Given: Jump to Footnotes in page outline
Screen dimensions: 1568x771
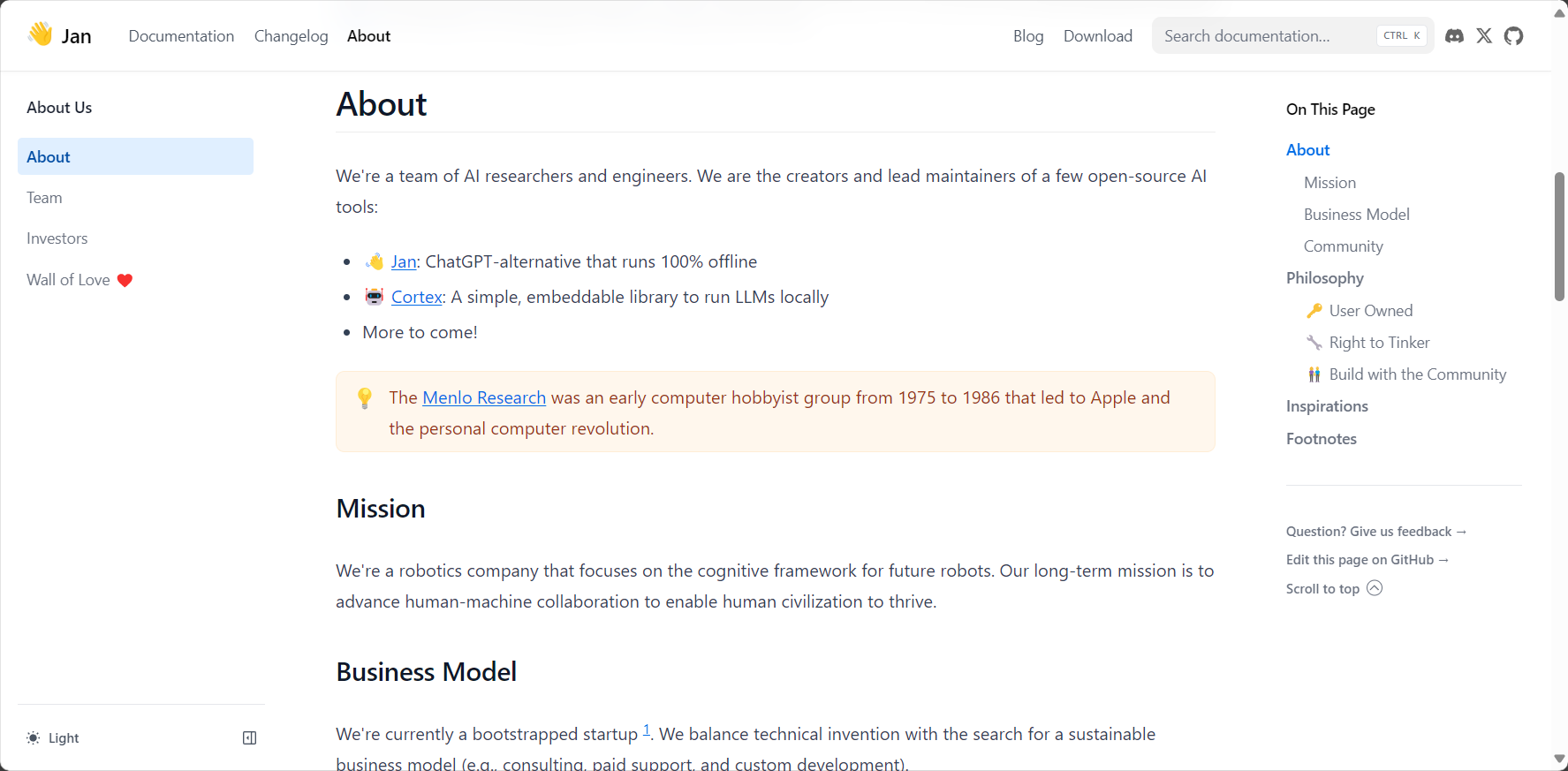Looking at the screenshot, I should click(1321, 439).
